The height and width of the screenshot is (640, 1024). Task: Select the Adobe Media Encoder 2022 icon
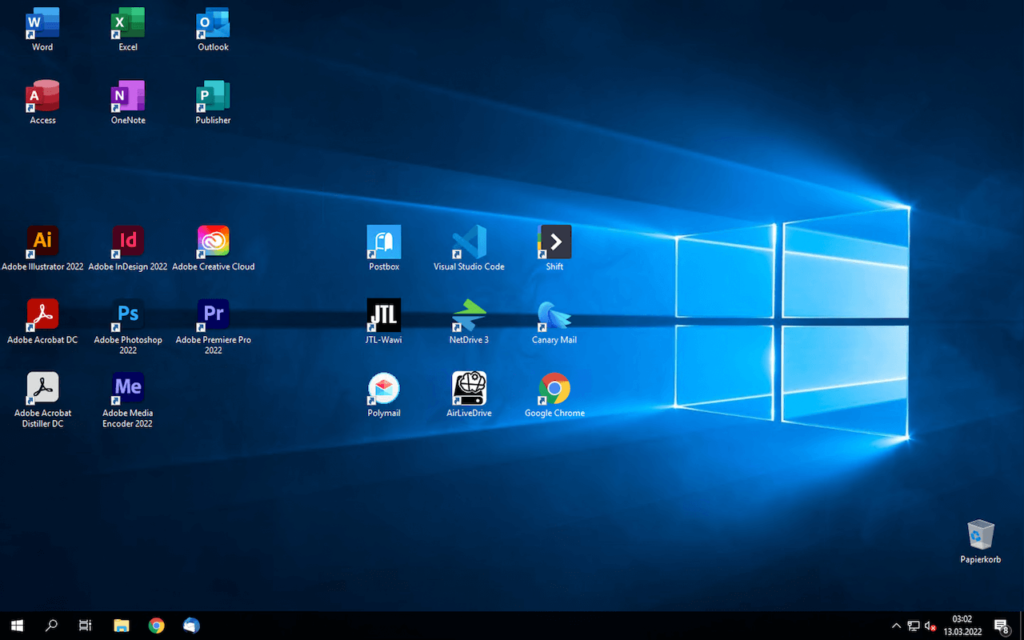click(x=128, y=400)
